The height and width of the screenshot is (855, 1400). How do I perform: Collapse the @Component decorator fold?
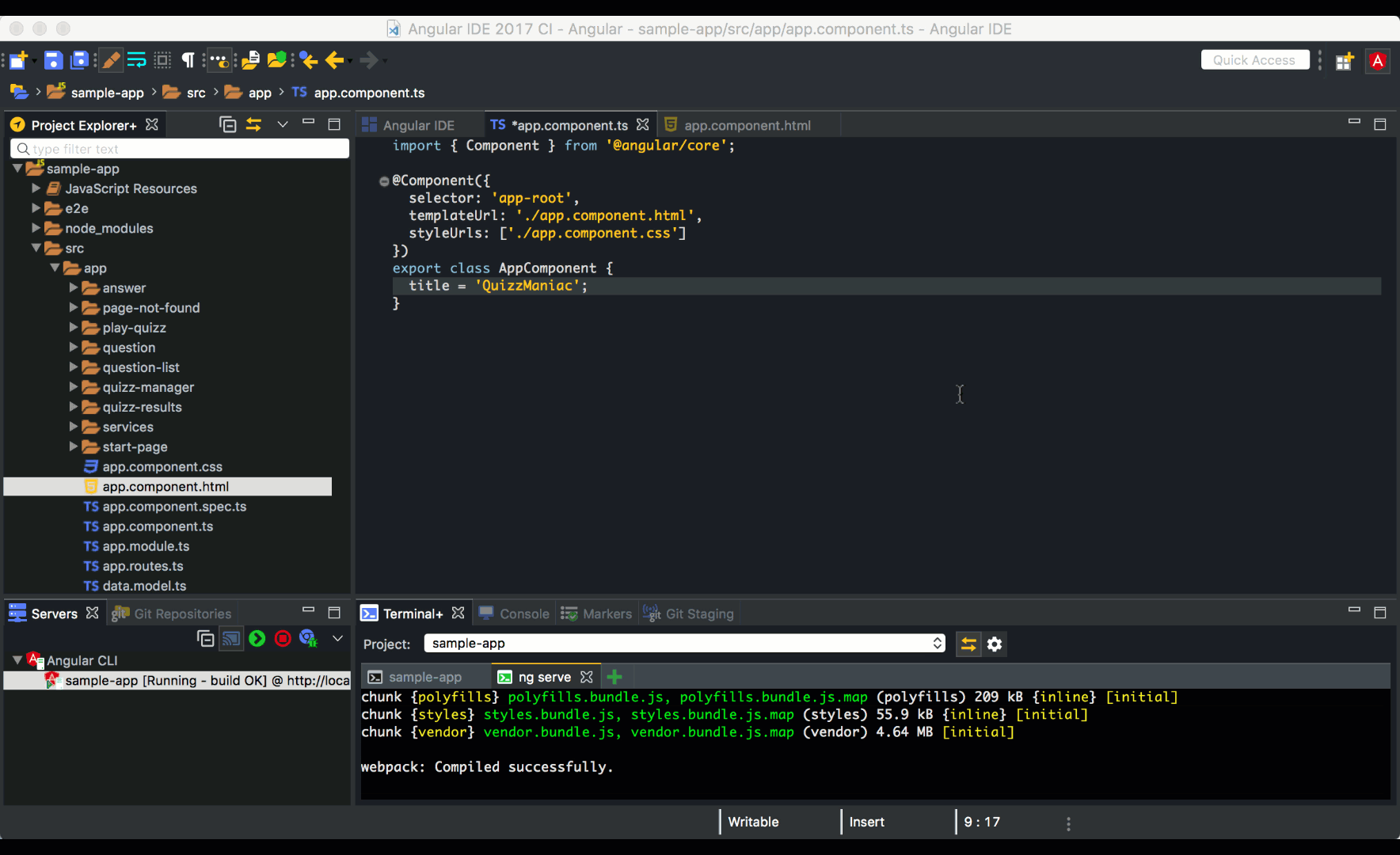click(x=384, y=181)
